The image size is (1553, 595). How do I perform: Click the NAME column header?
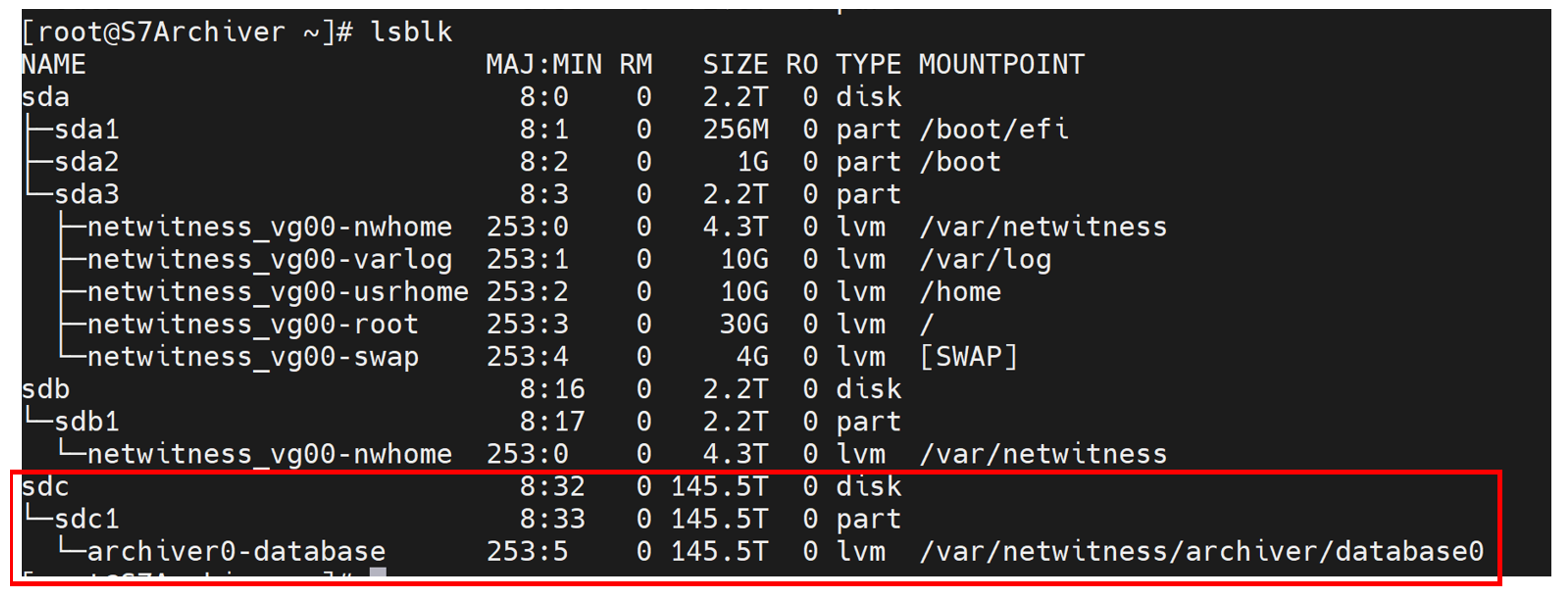tap(54, 65)
